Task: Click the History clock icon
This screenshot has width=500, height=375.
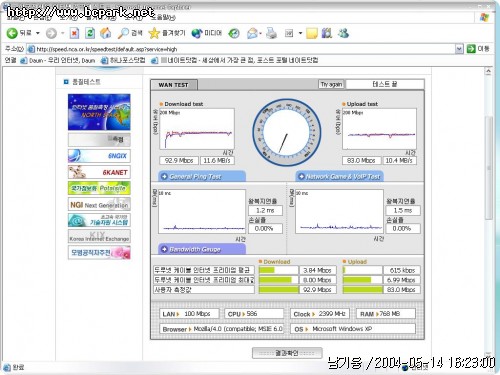Action: point(234,33)
